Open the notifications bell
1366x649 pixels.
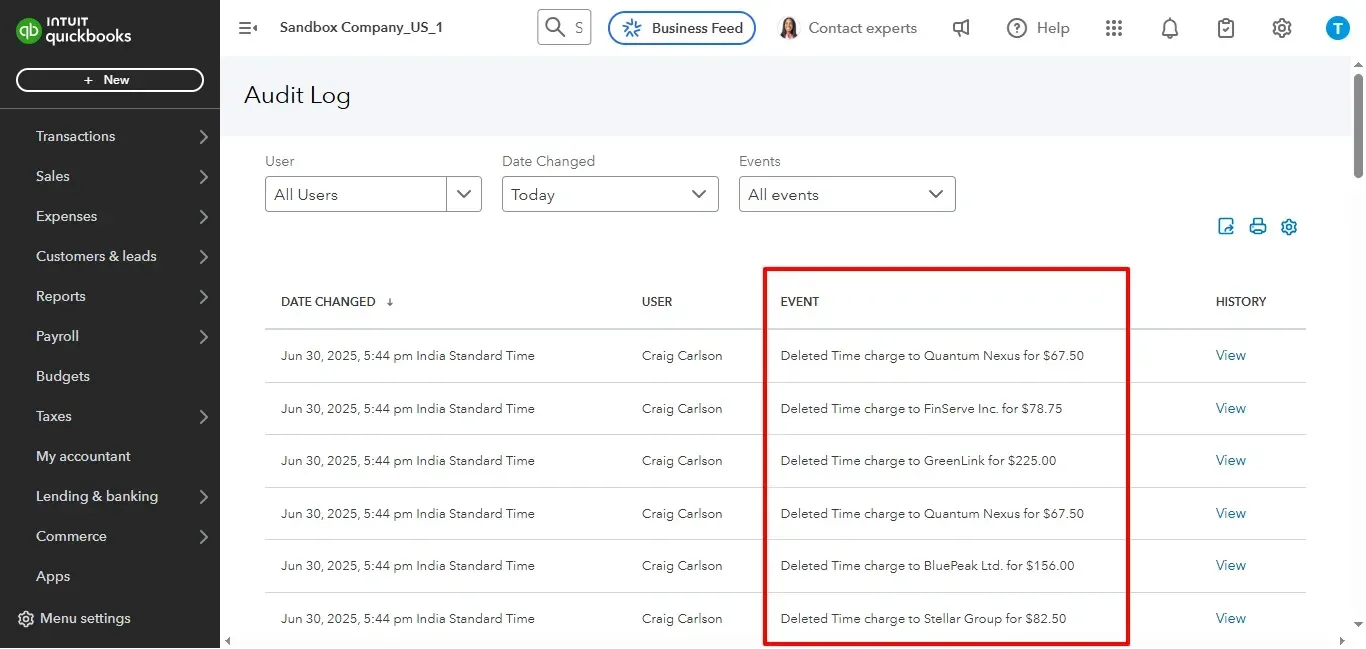[x=1170, y=28]
